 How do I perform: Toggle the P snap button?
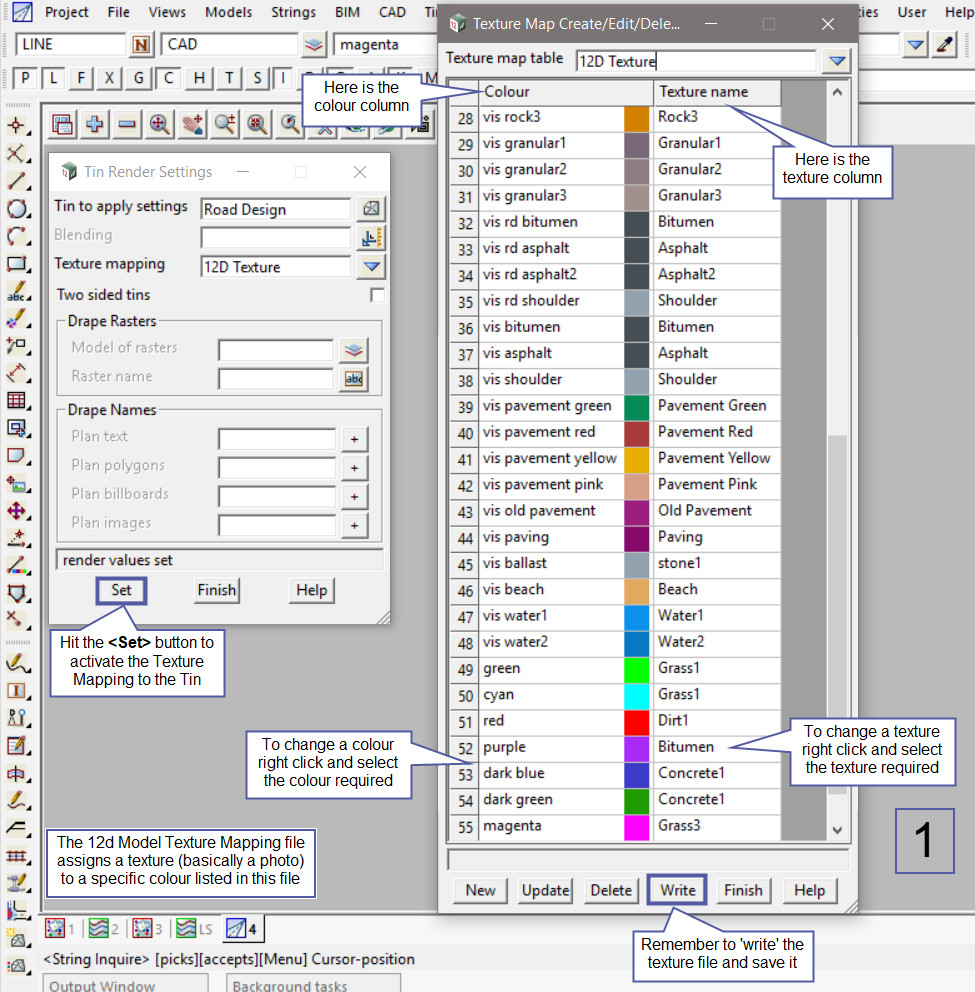click(25, 78)
